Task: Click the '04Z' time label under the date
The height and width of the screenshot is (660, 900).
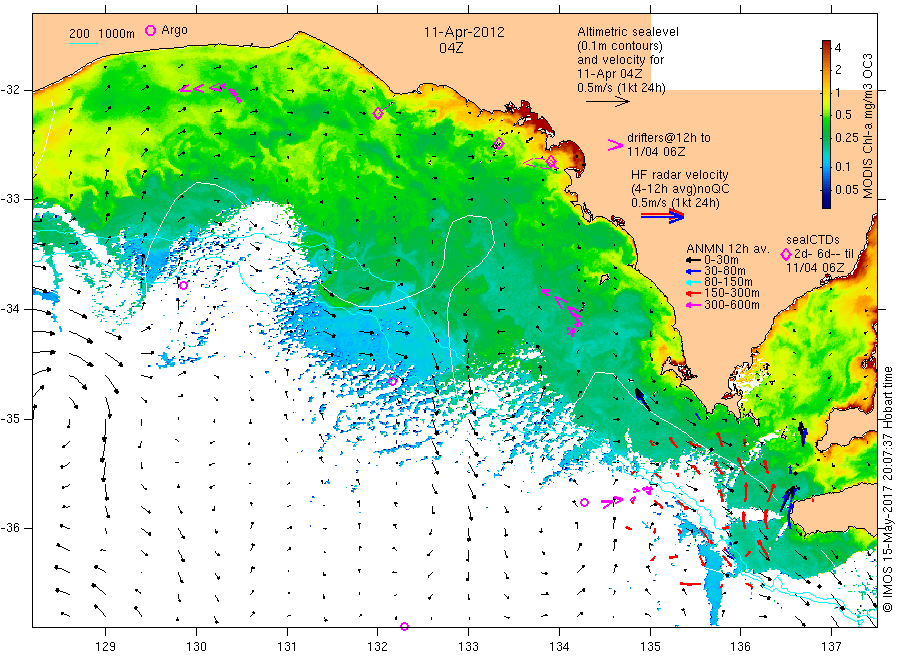Action: [451, 48]
